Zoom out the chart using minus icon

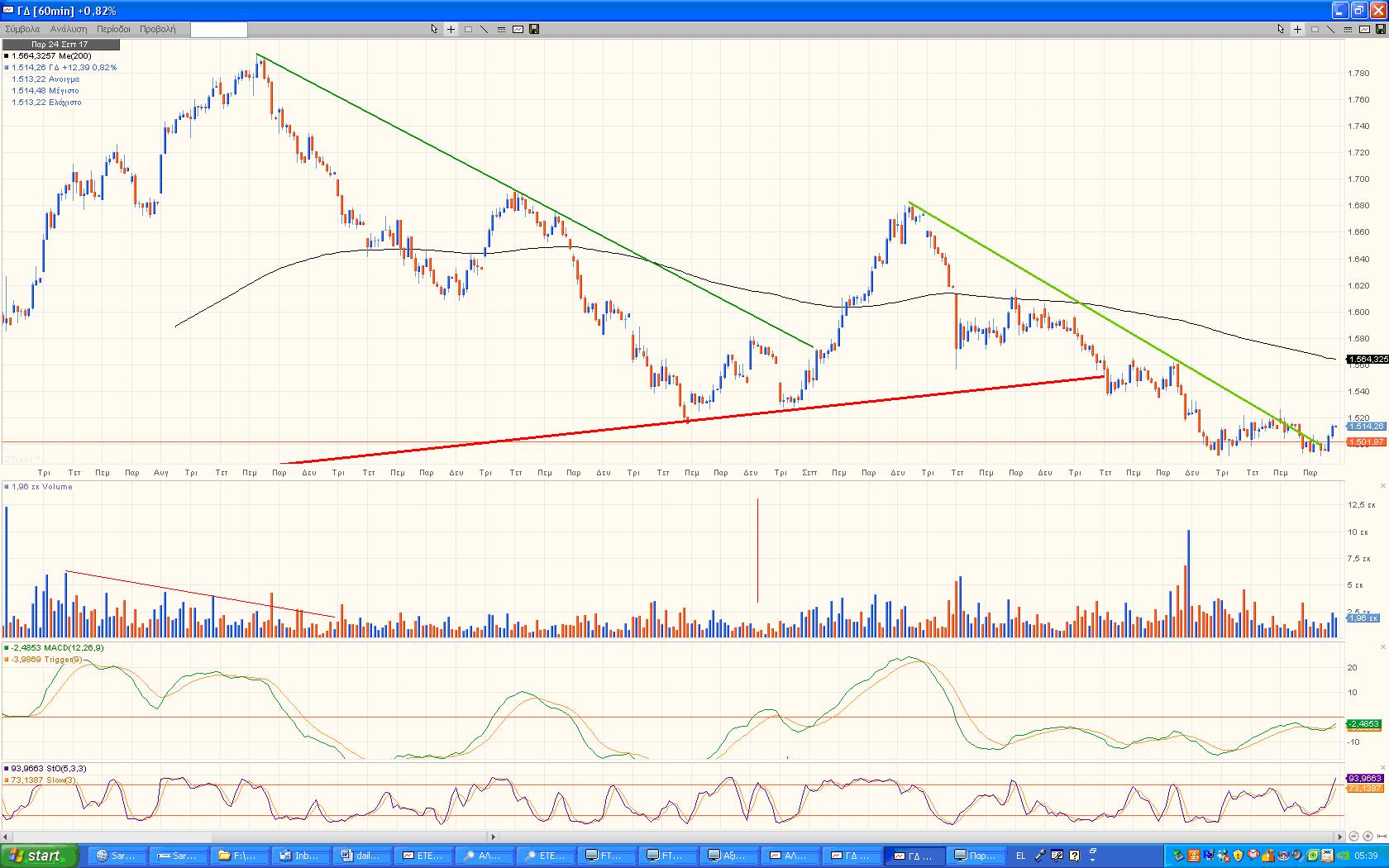point(1354,837)
